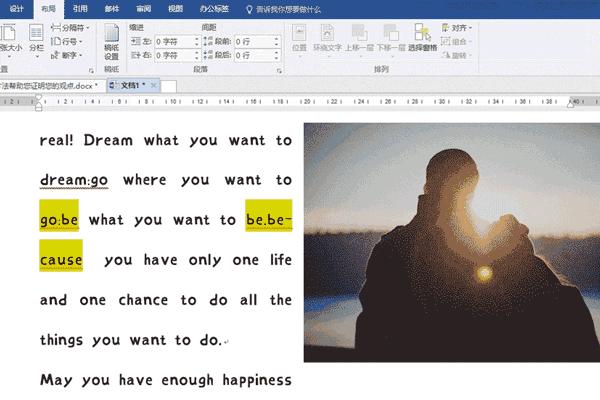
Task: Switch to the 邮件 Mailings tab
Action: 112,9
